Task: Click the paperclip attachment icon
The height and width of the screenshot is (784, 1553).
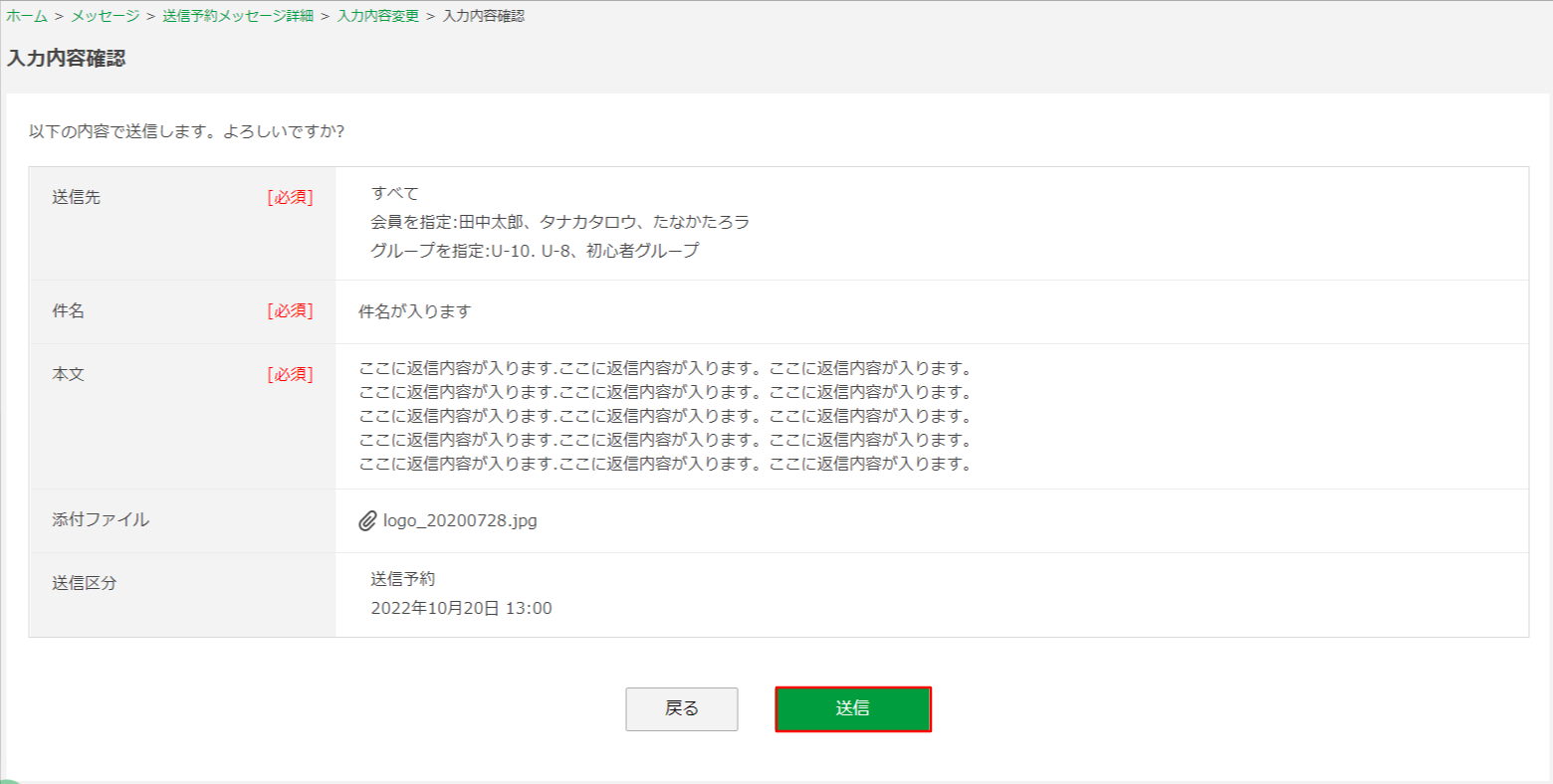Action: [x=367, y=520]
